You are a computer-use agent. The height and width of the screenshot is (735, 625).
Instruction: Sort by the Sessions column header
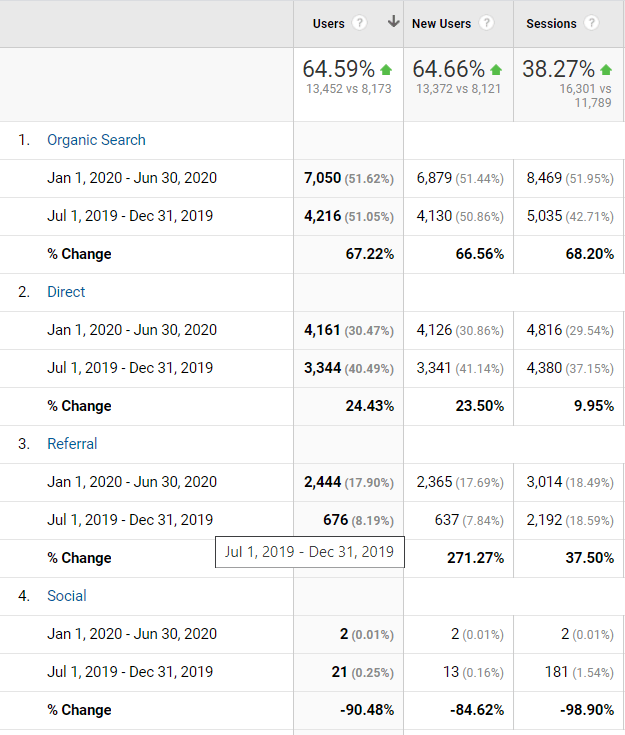tap(551, 23)
